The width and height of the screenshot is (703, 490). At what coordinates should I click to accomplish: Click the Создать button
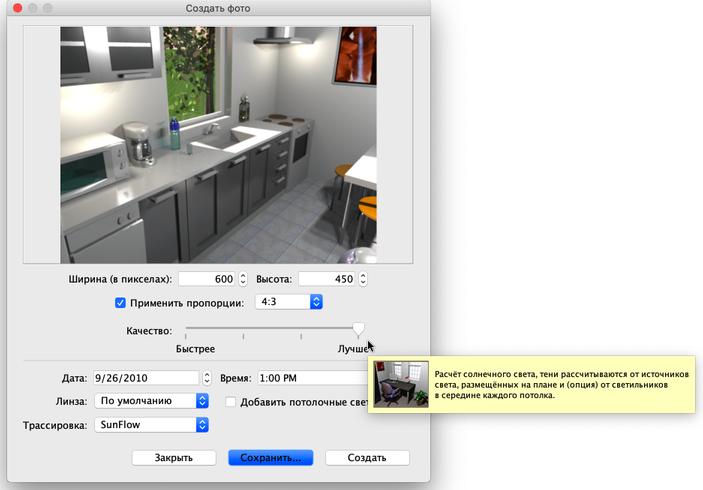367,458
